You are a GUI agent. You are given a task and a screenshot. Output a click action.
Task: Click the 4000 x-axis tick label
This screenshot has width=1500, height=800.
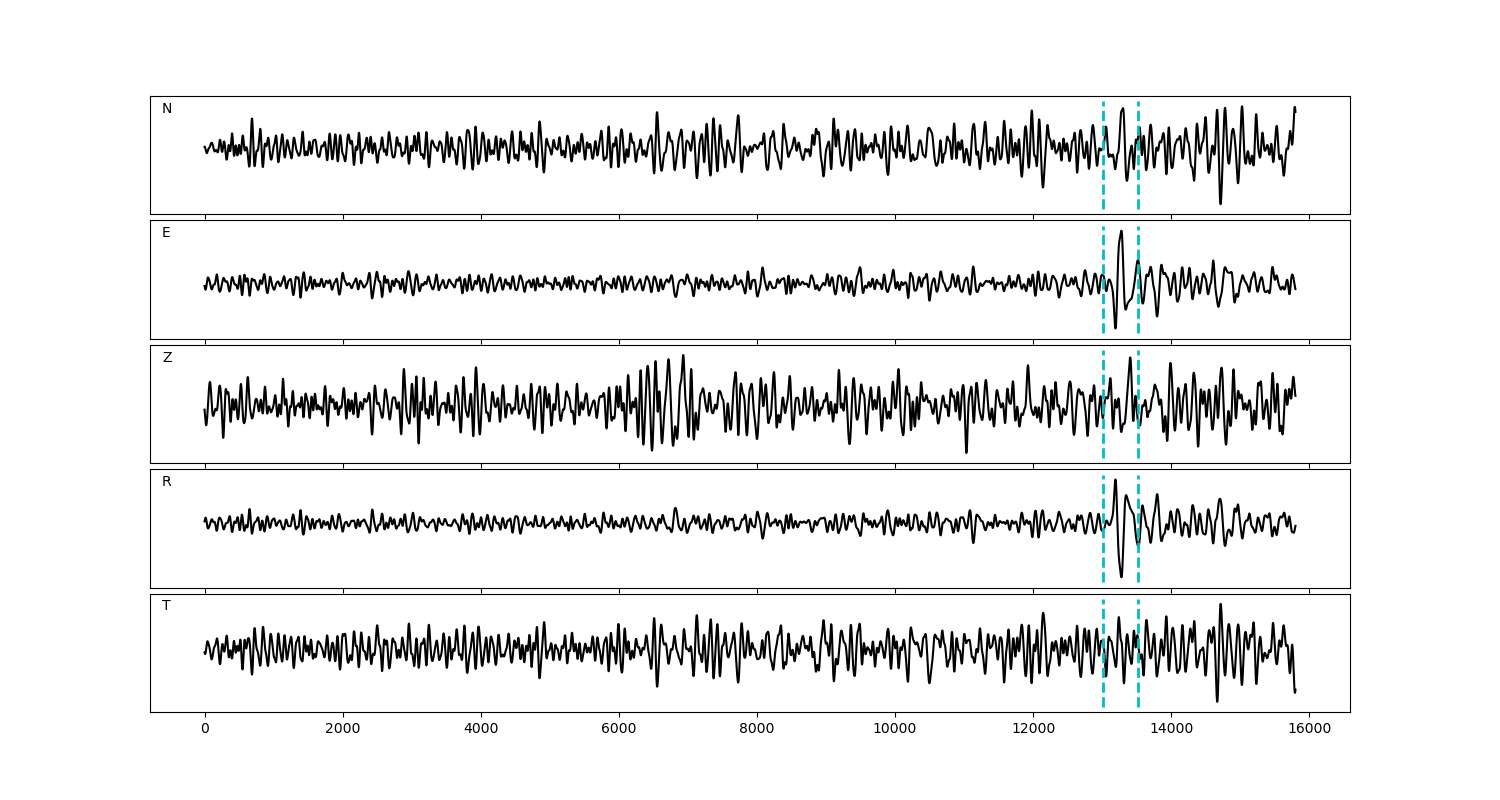(481, 730)
